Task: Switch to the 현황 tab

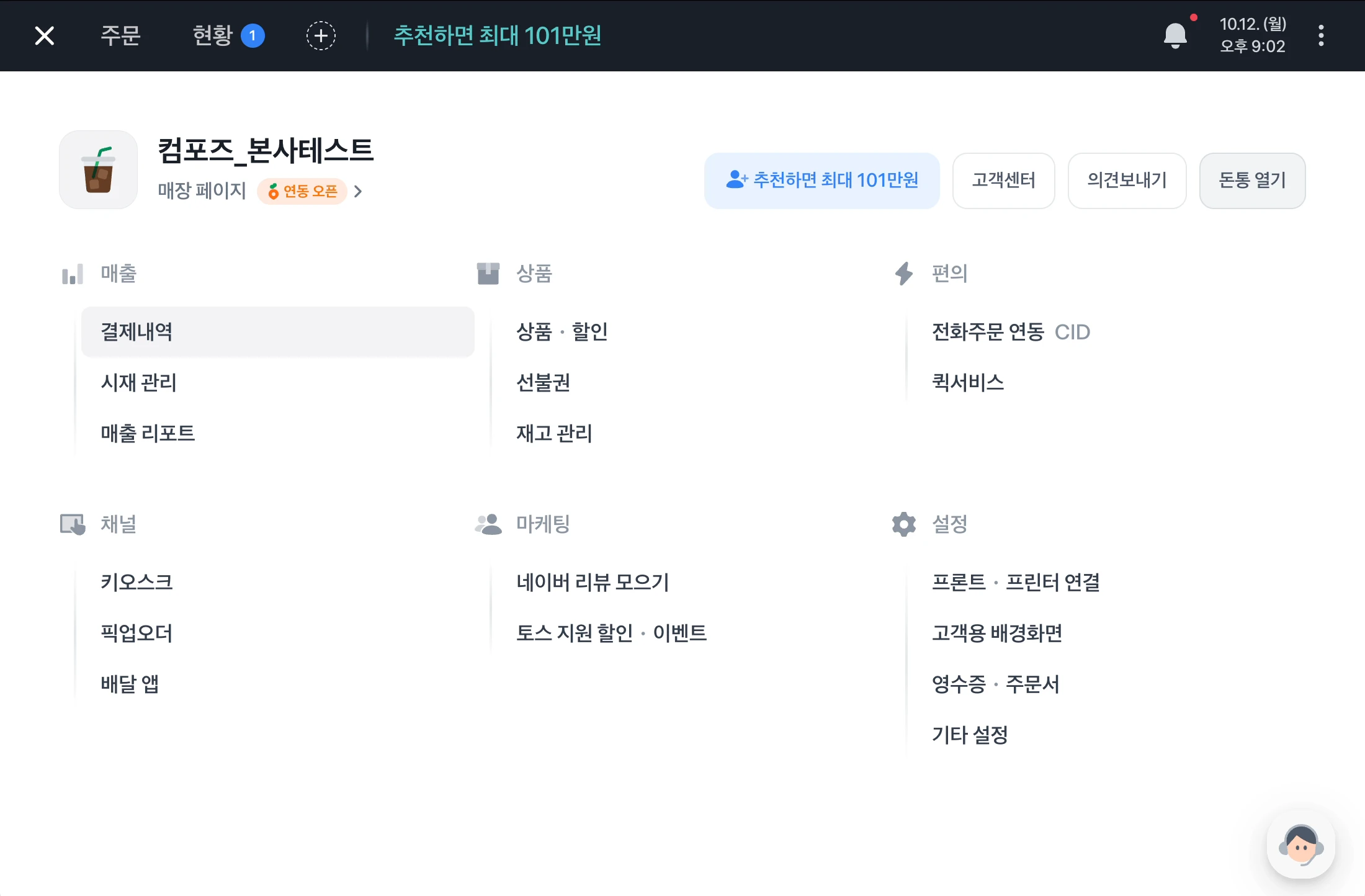Action: [228, 35]
